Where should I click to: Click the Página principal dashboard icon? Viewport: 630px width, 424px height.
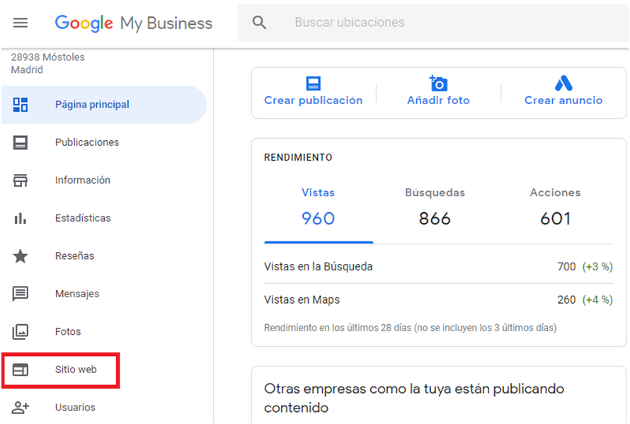(20, 104)
